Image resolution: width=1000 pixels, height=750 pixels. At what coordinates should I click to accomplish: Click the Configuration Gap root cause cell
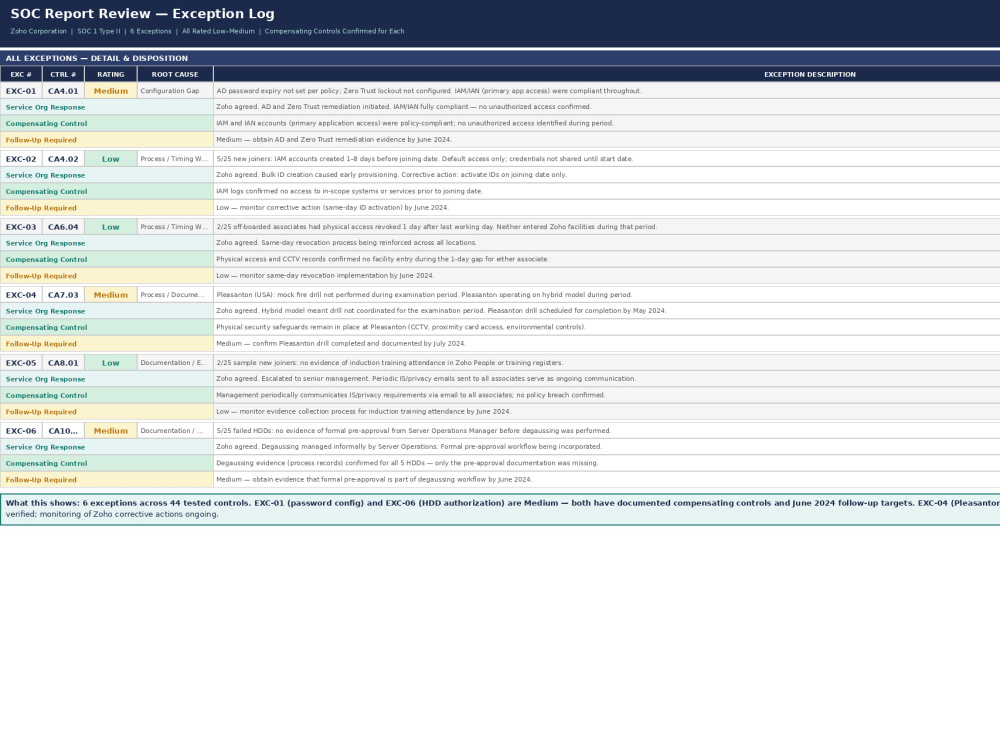[x=175, y=91]
